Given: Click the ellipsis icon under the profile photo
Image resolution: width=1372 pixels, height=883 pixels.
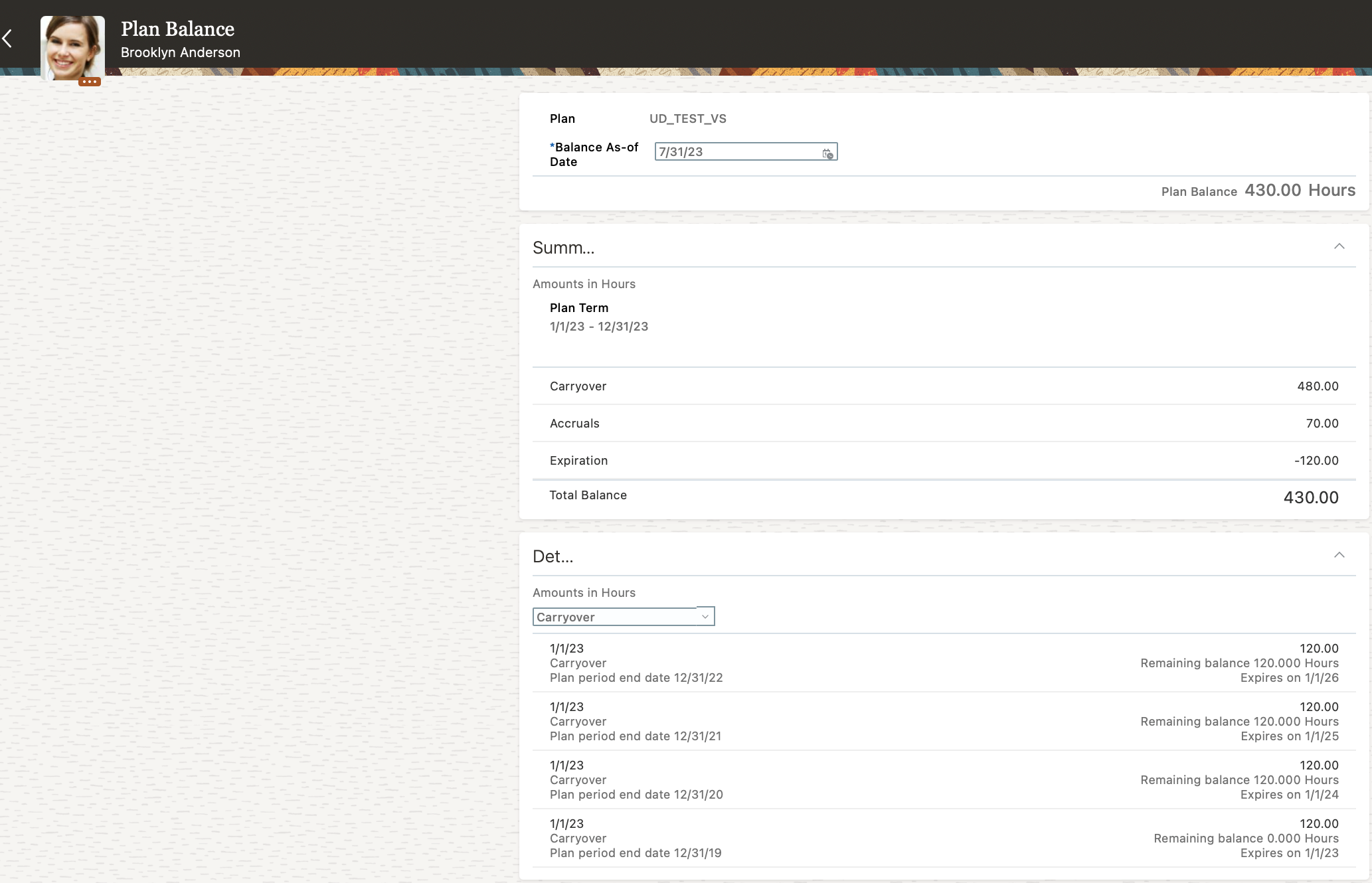Looking at the screenshot, I should click(91, 81).
